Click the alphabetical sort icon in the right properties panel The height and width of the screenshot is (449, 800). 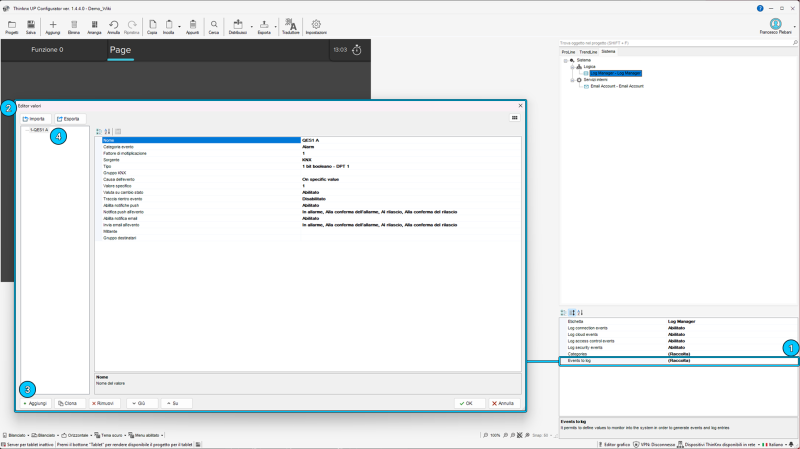point(580,313)
